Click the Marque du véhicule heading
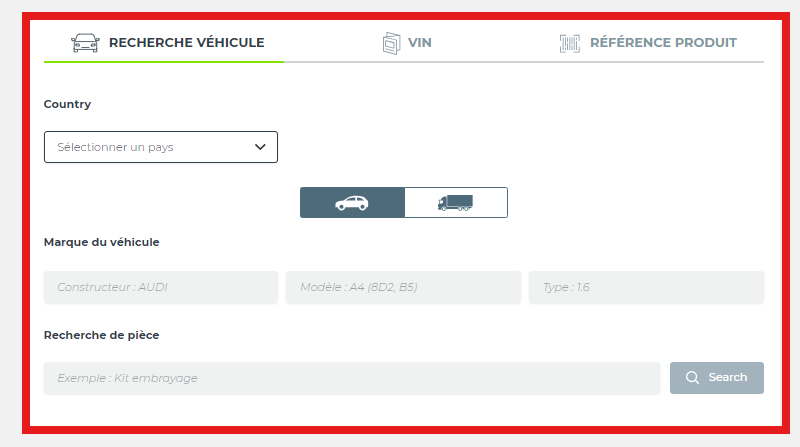800x447 pixels. coord(102,242)
